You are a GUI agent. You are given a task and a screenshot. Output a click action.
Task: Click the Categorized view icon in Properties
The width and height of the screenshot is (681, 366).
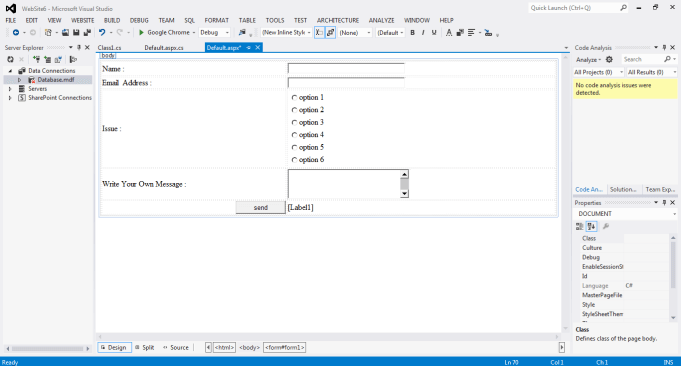click(579, 226)
